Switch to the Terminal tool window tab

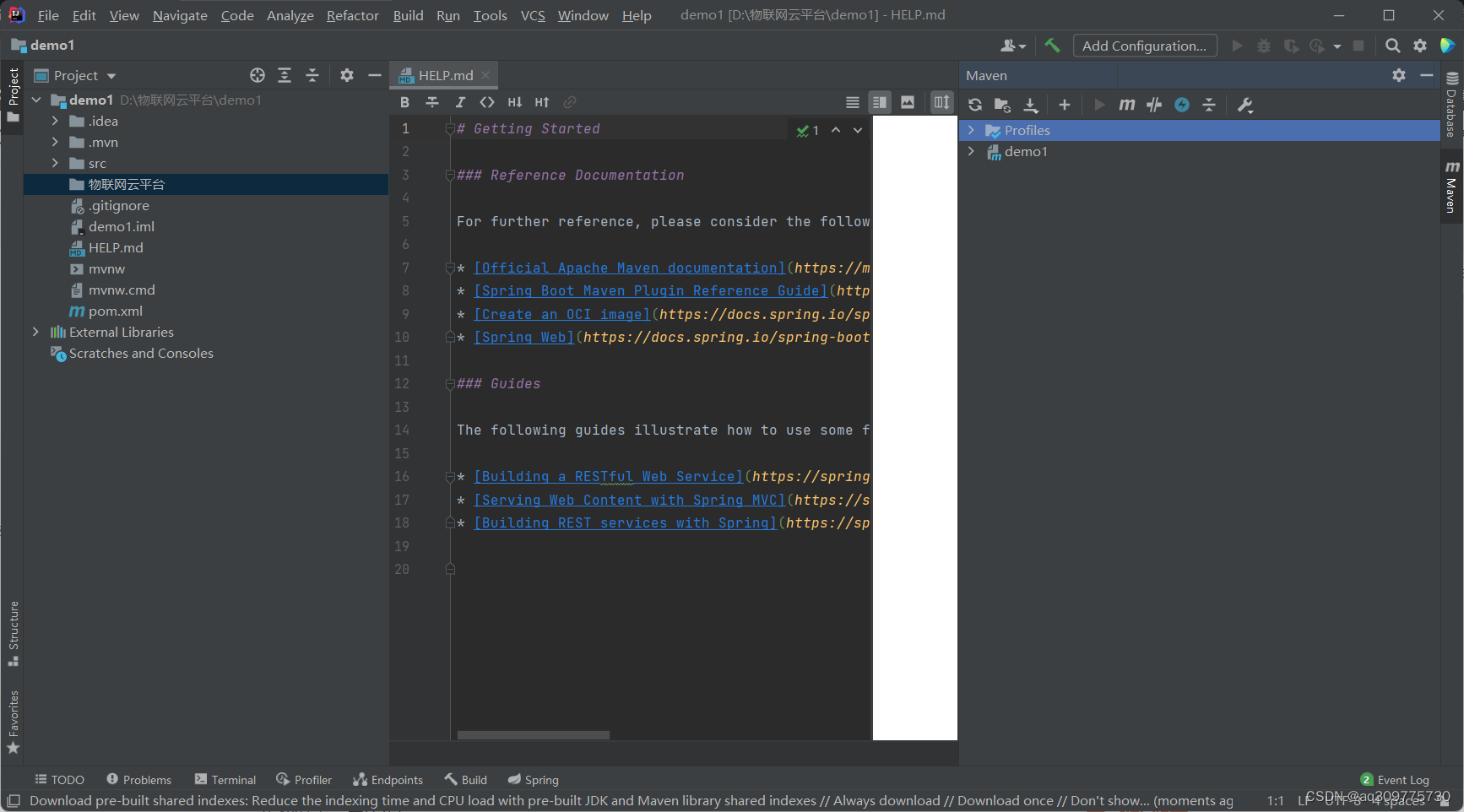coord(225,779)
